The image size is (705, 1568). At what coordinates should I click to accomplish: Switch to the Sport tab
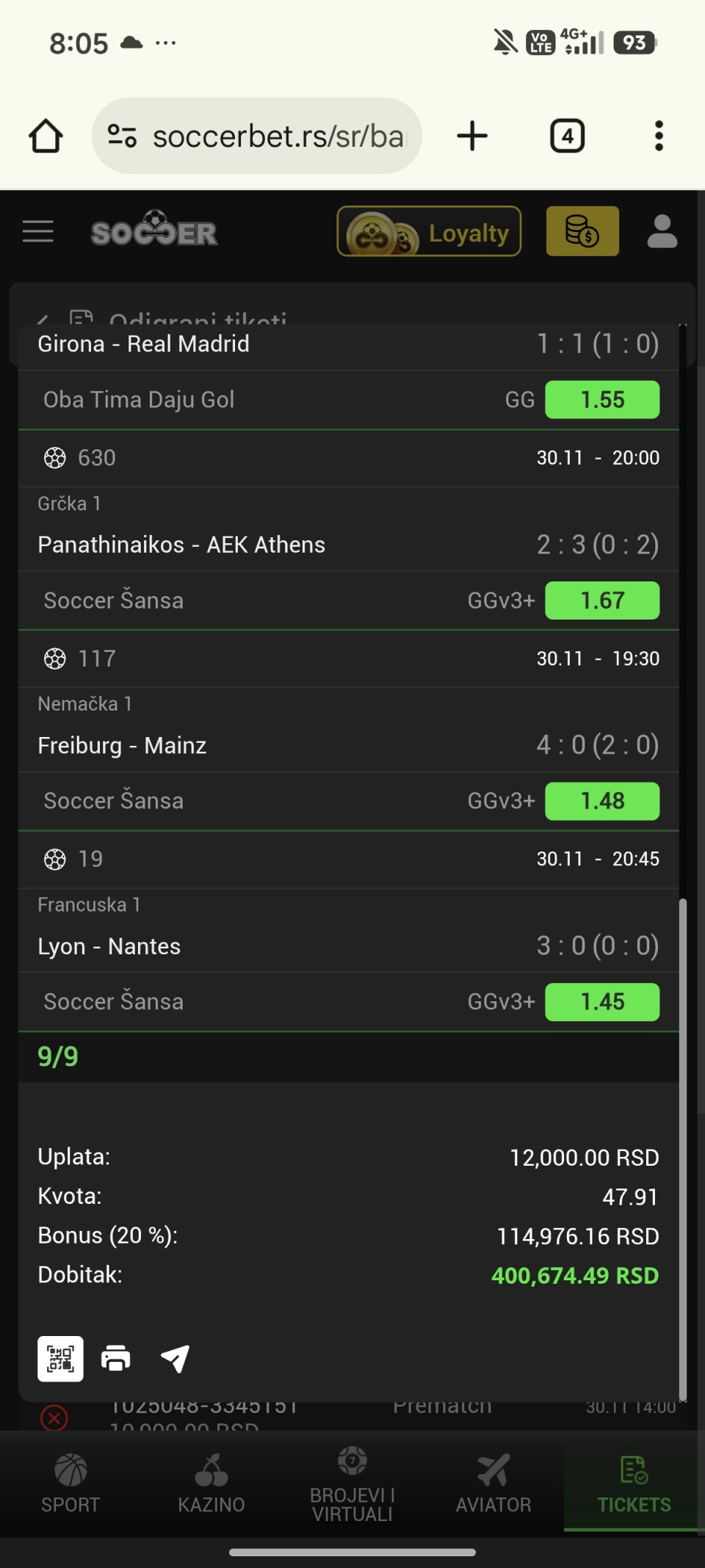click(x=70, y=1484)
